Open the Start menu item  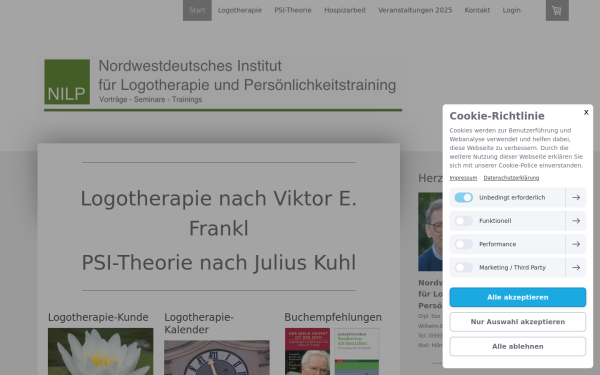tap(197, 10)
